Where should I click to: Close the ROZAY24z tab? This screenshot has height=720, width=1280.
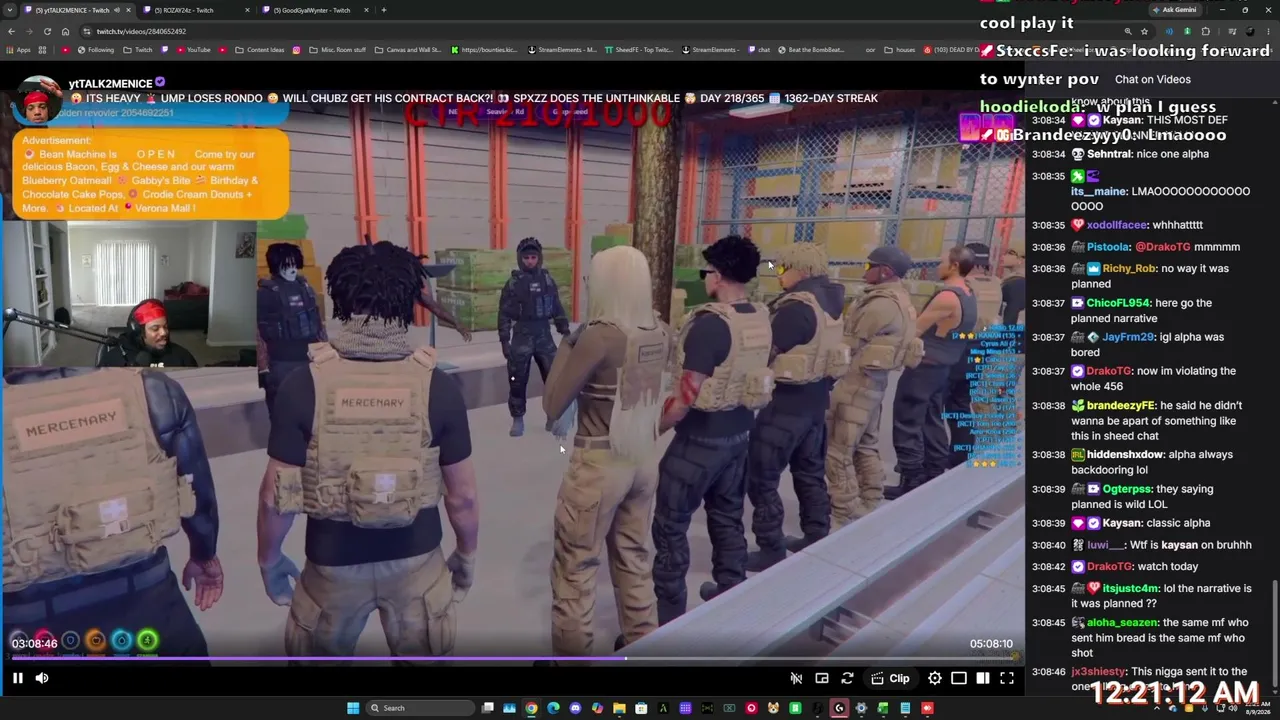click(x=247, y=10)
